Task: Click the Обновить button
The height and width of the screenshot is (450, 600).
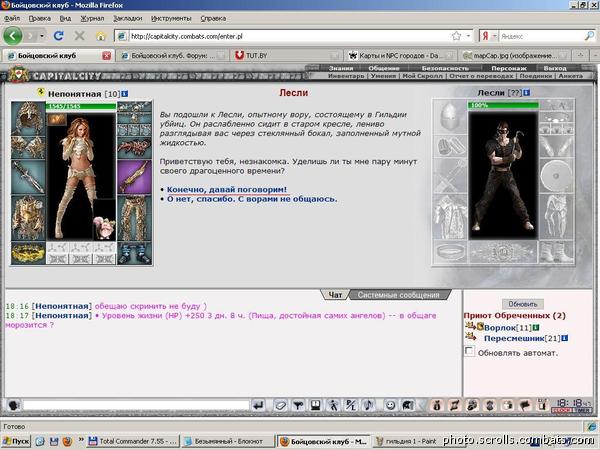Action: (523, 304)
